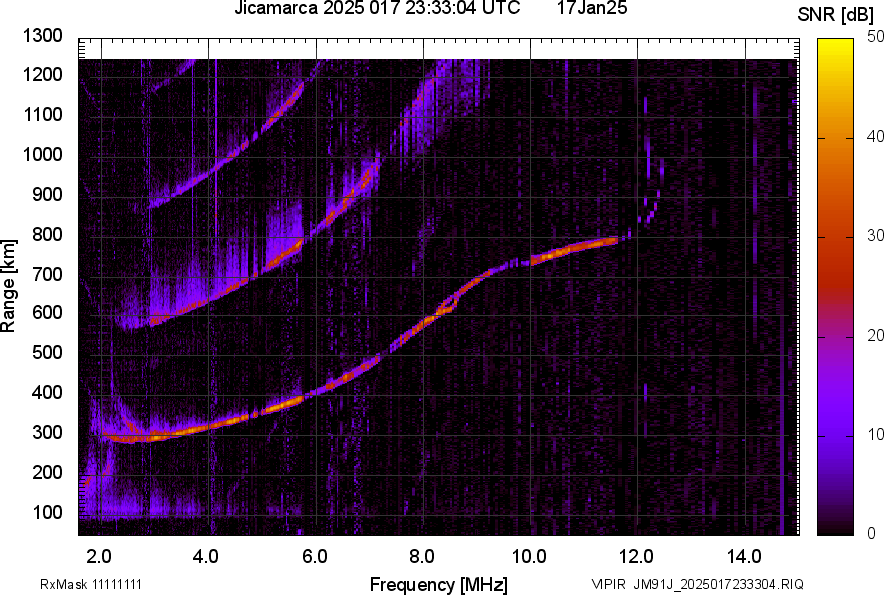Click the range tick label '1200'
This screenshot has width=884, height=595.
click(x=42, y=74)
